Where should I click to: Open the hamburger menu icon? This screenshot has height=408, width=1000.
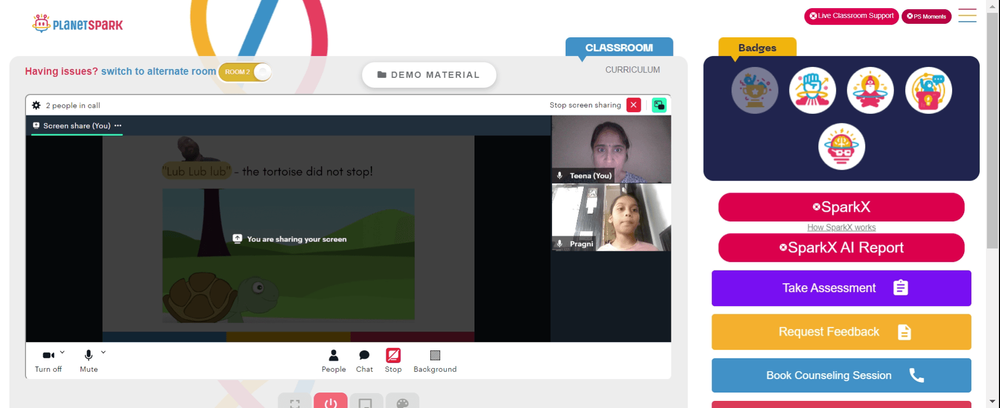pyautogui.click(x=967, y=15)
